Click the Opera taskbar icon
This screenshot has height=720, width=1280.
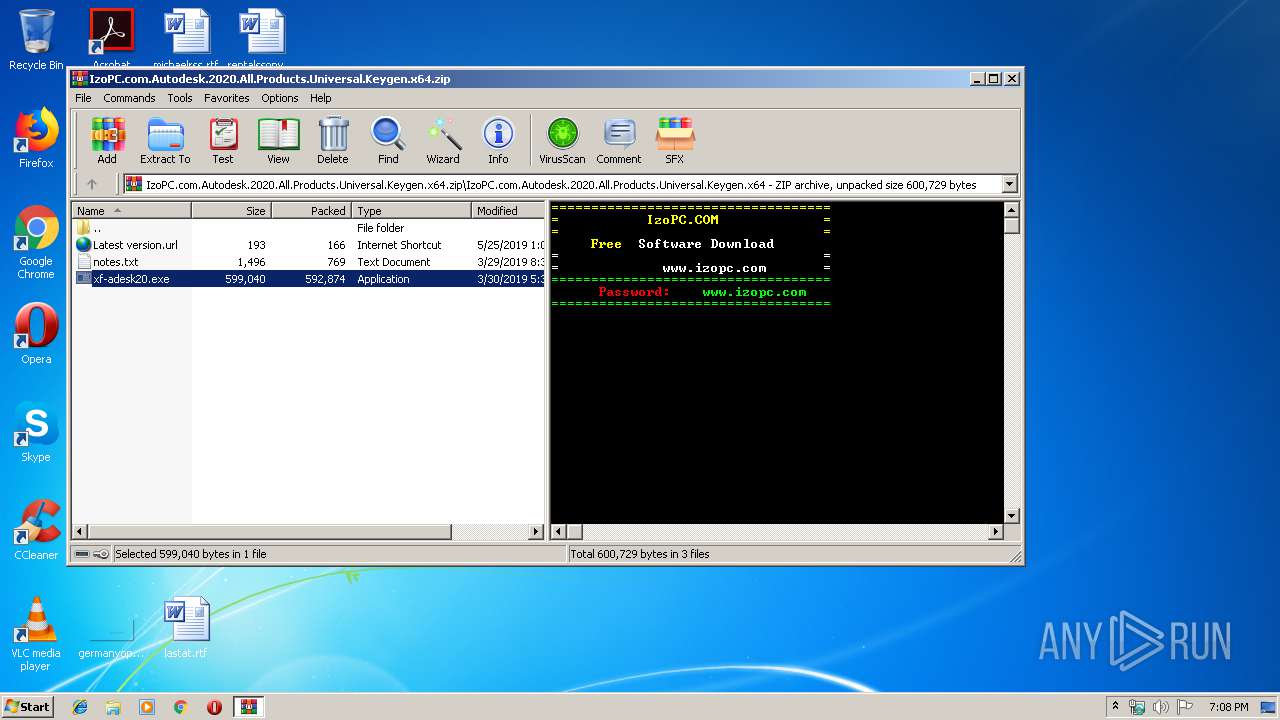pos(214,707)
